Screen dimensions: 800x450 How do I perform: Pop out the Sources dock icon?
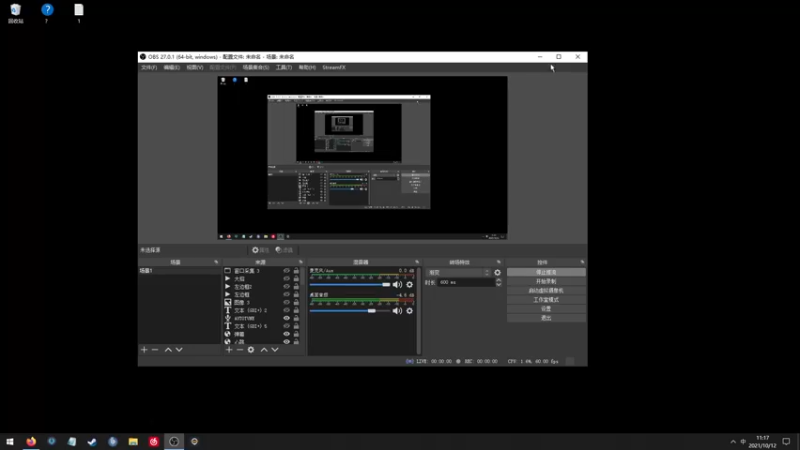click(x=301, y=262)
